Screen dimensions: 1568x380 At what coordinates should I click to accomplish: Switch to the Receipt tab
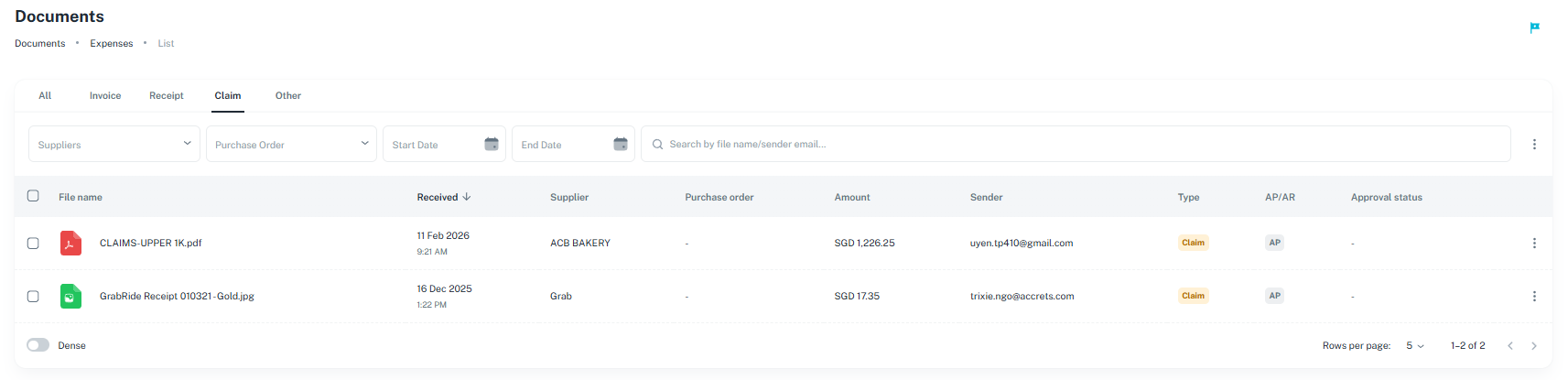(167, 95)
